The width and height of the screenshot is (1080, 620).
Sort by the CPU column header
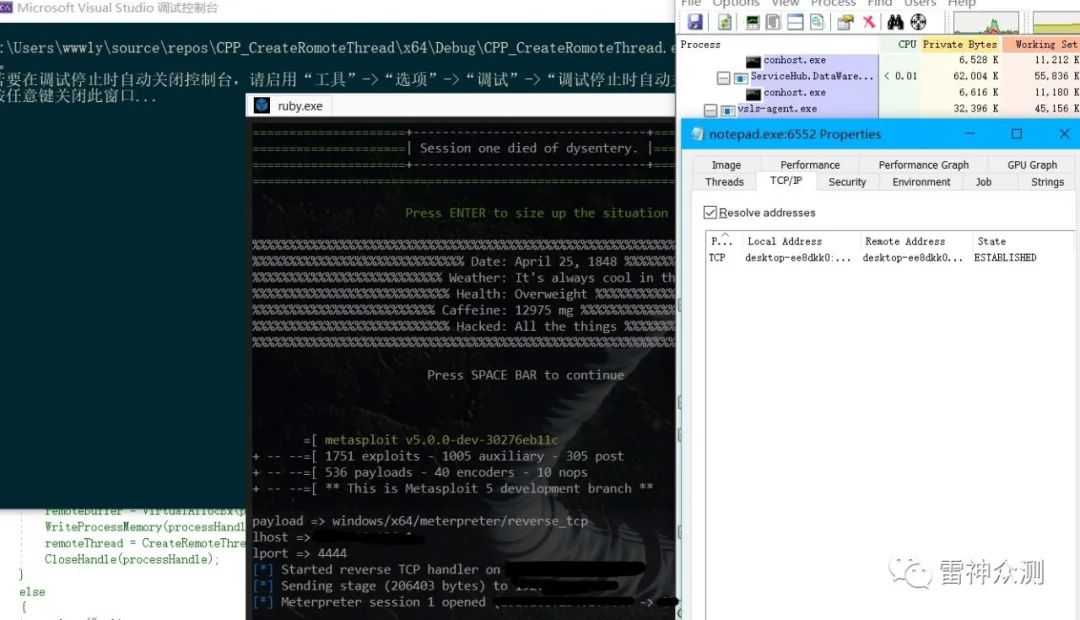[x=900, y=44]
